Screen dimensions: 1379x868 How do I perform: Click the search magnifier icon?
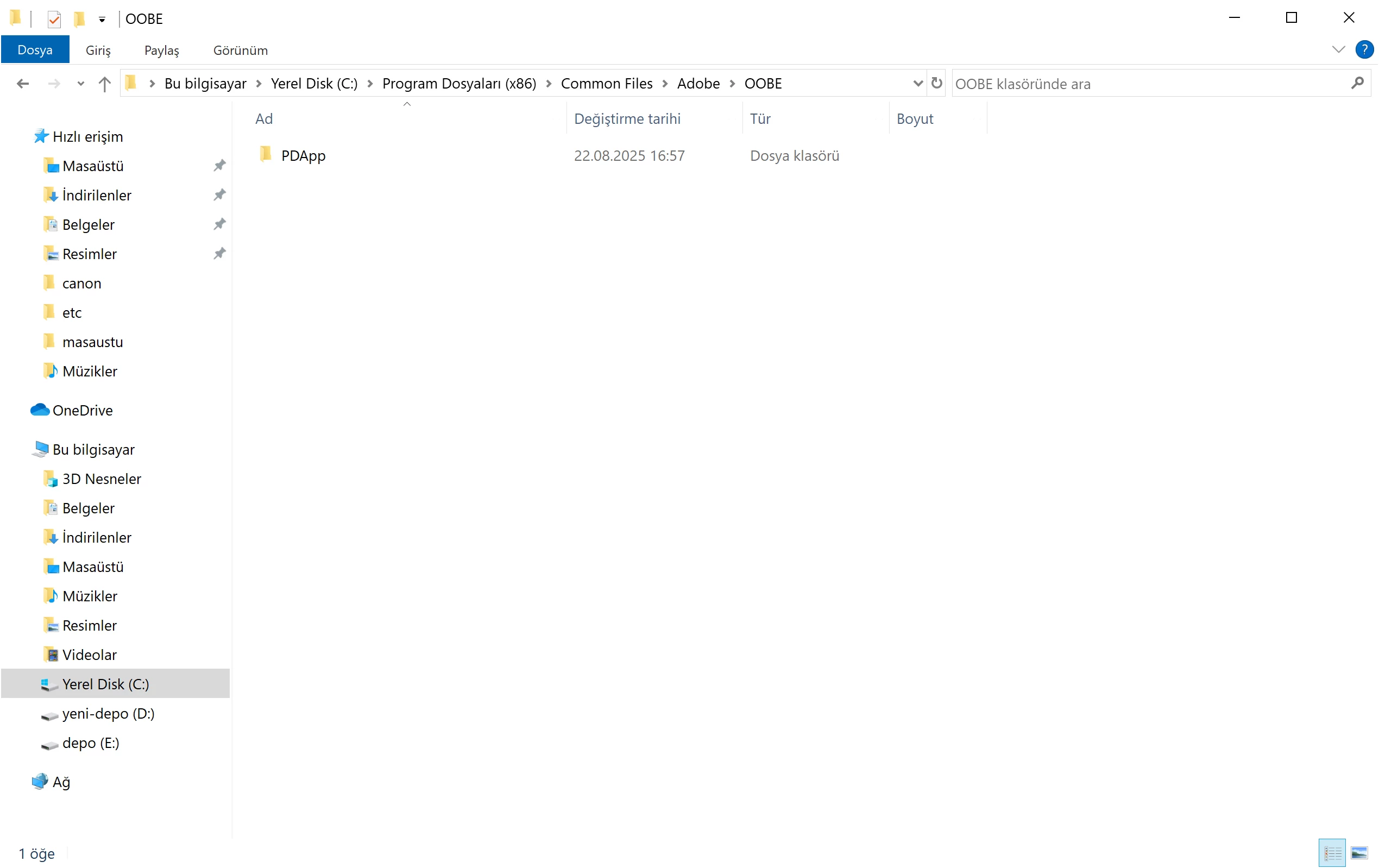(1357, 84)
